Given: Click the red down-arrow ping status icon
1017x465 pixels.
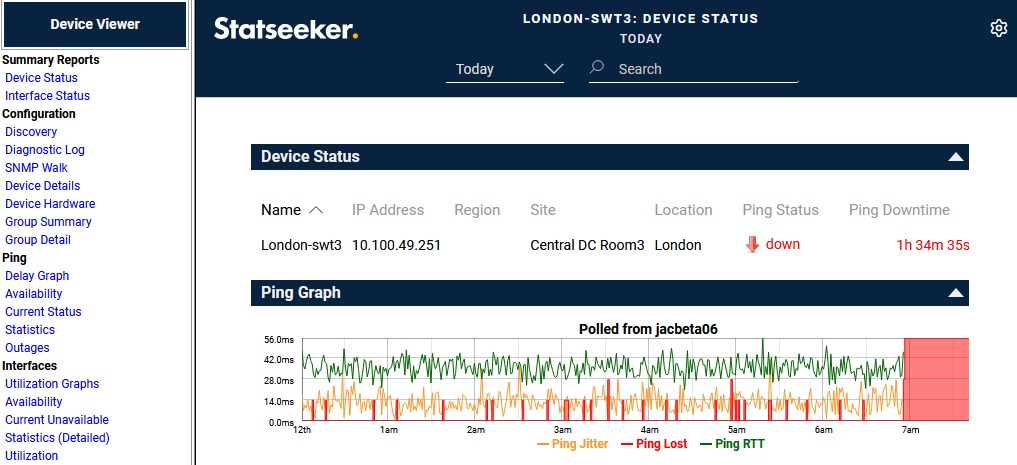Looking at the screenshot, I should tap(753, 245).
